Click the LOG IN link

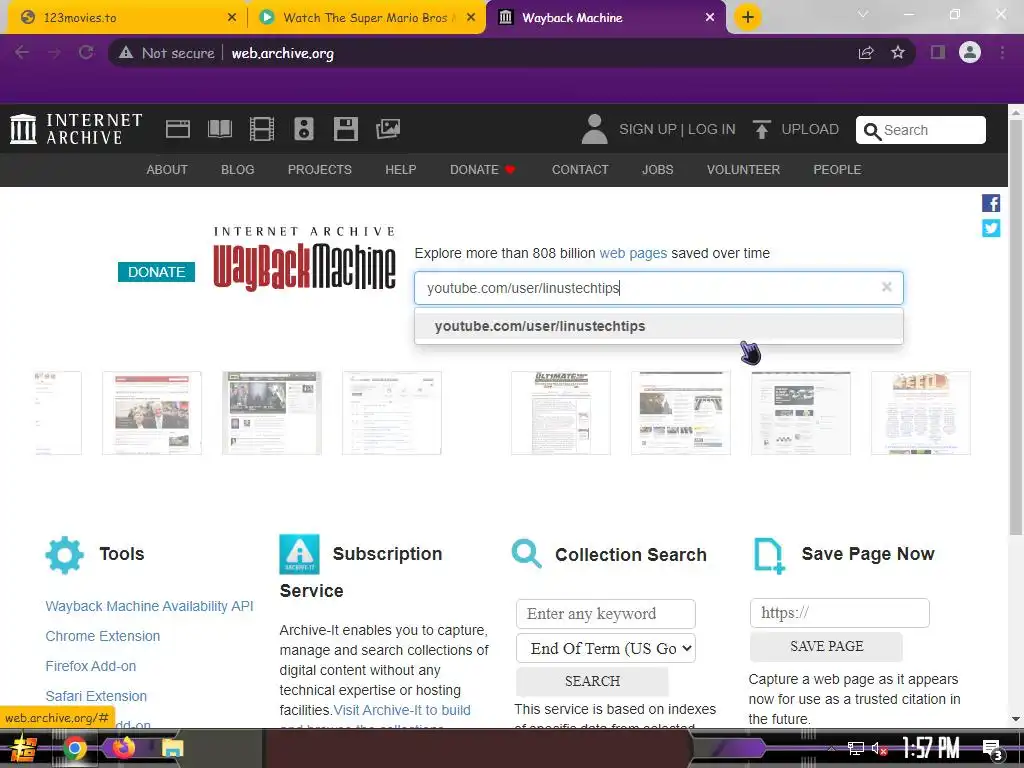[711, 129]
